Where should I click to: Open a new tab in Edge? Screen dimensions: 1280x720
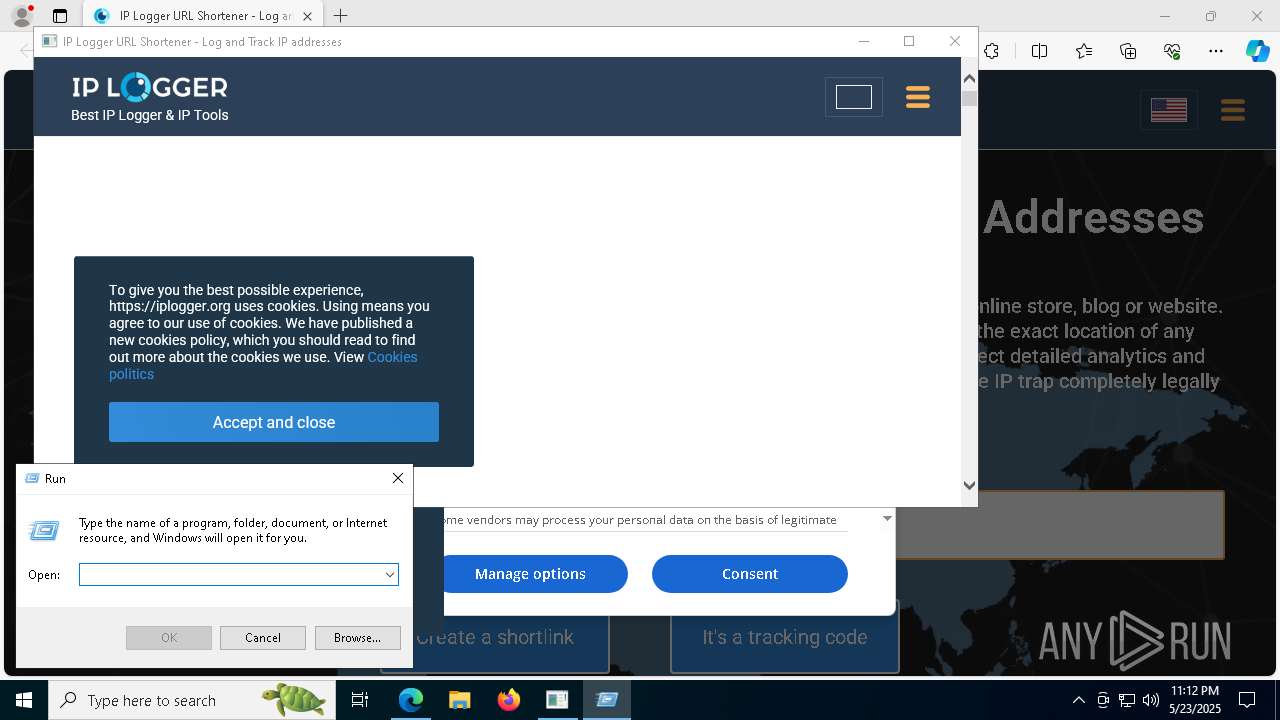coord(340,16)
